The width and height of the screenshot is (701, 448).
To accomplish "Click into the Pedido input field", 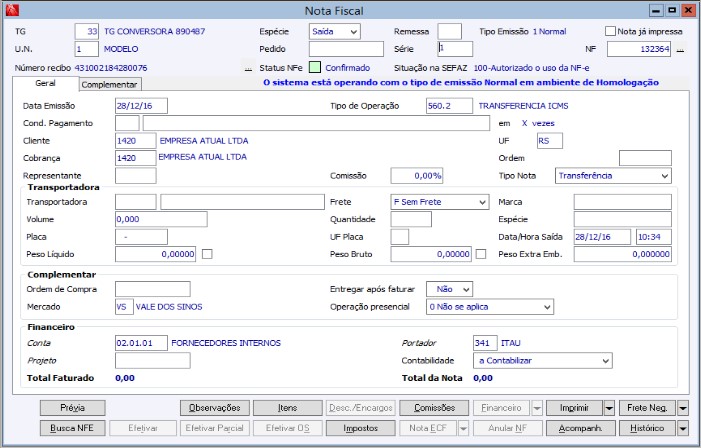I will [346, 49].
